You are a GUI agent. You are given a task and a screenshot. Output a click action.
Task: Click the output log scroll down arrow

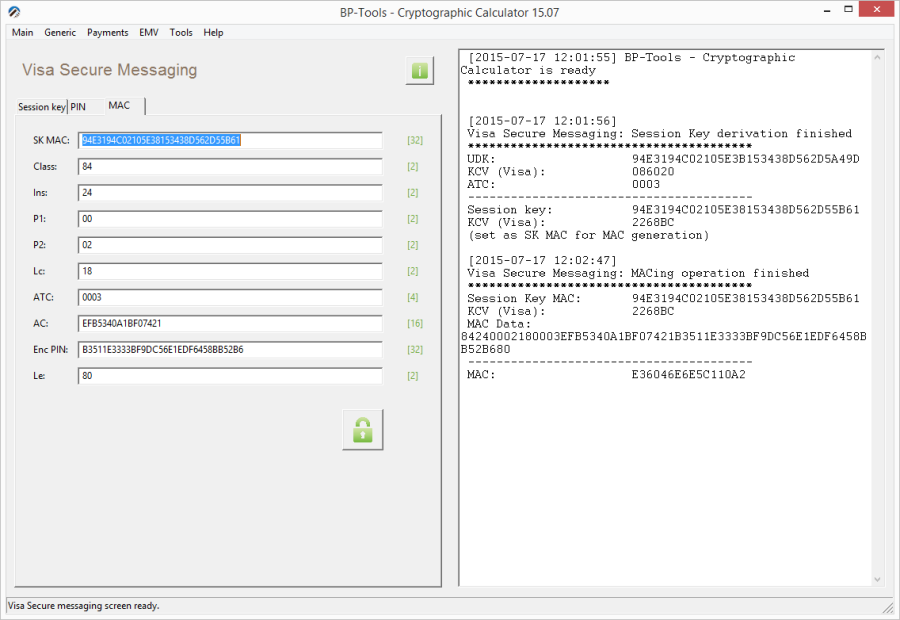point(877,579)
